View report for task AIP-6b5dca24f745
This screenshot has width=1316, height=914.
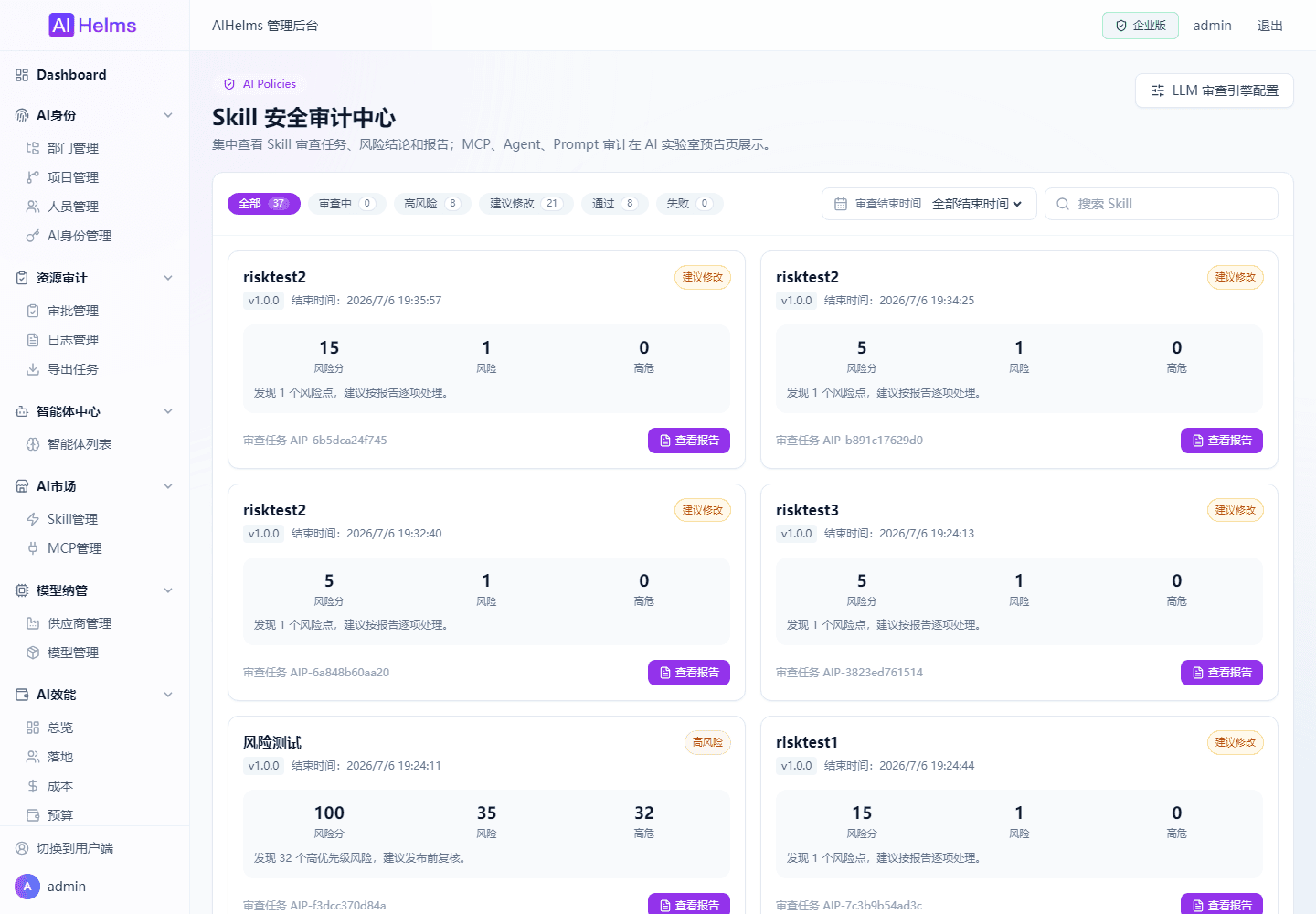[689, 441]
